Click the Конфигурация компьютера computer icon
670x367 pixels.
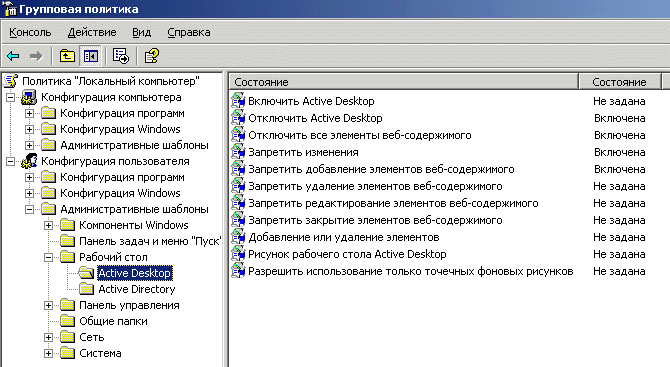point(29,97)
